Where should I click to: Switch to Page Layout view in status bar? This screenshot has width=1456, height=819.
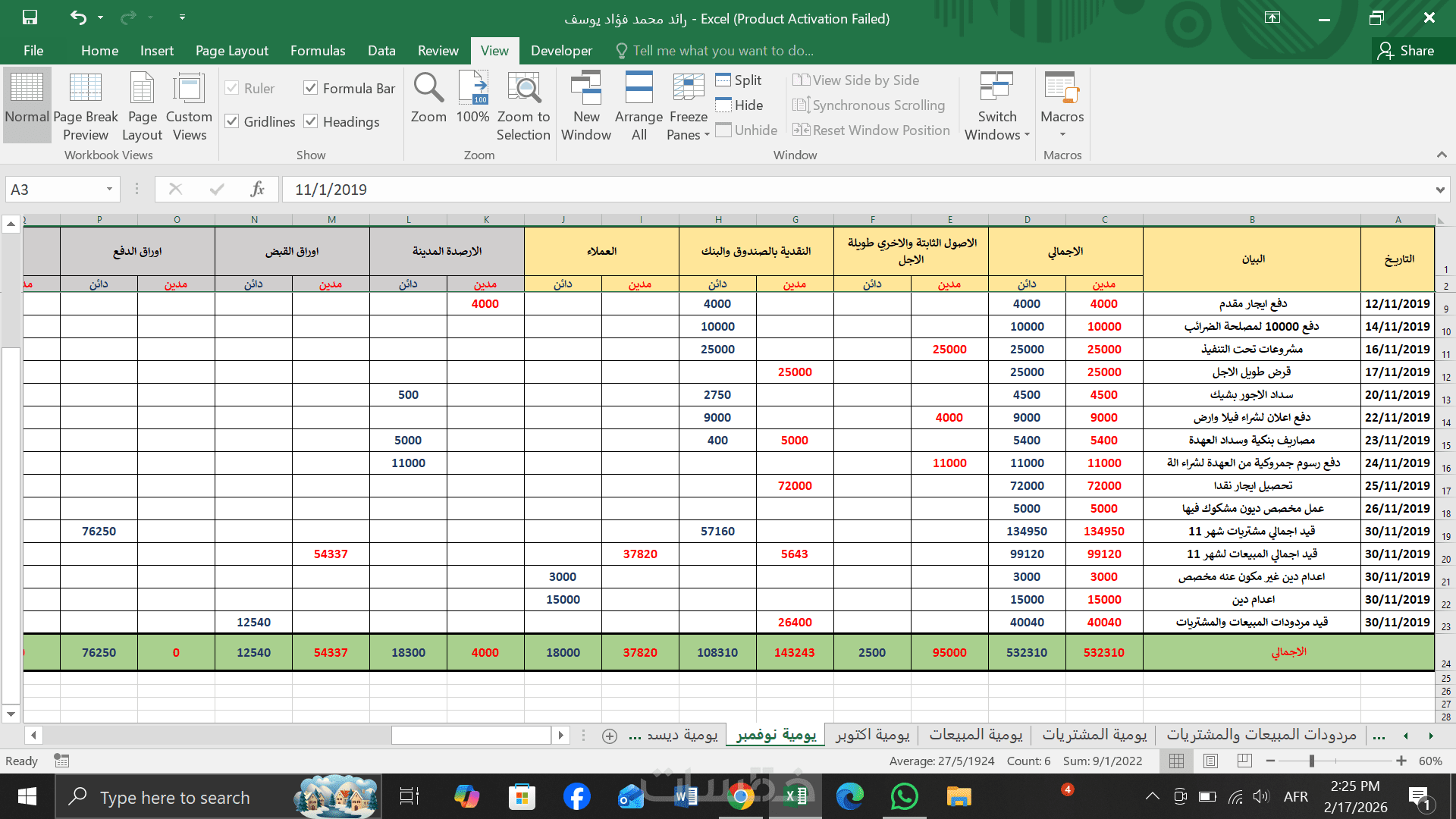point(1211,761)
